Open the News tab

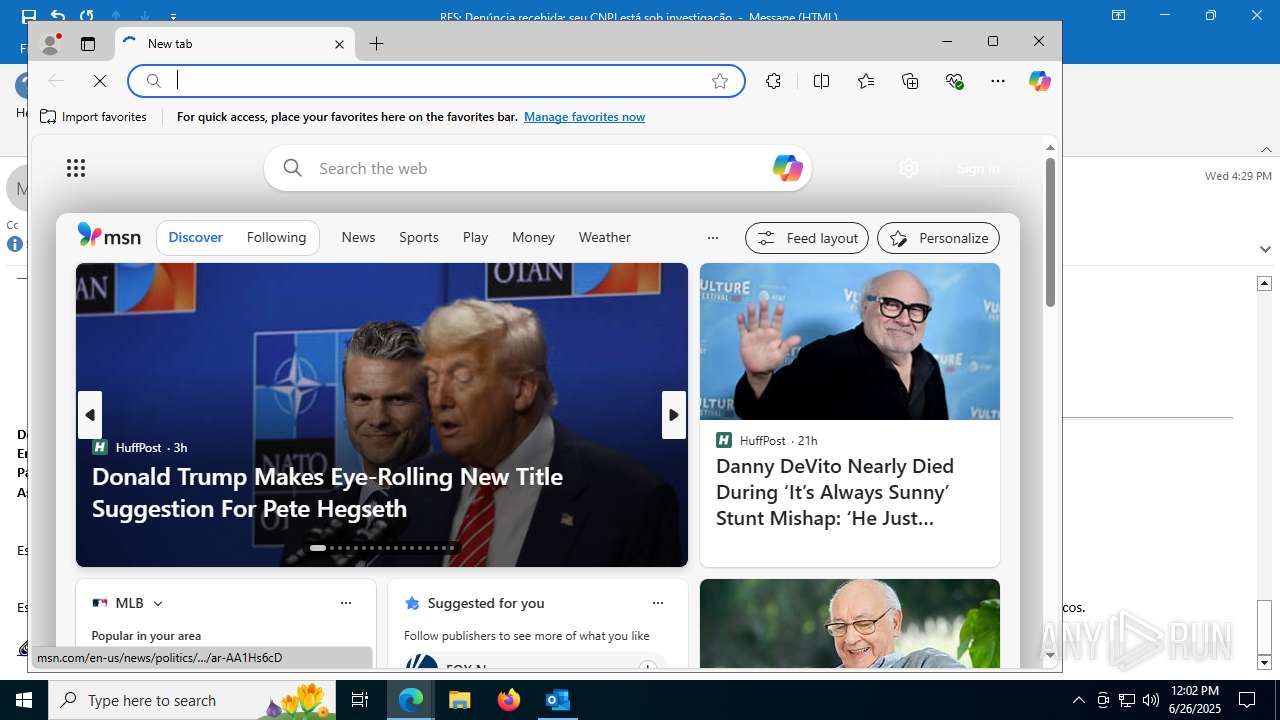coord(358,237)
